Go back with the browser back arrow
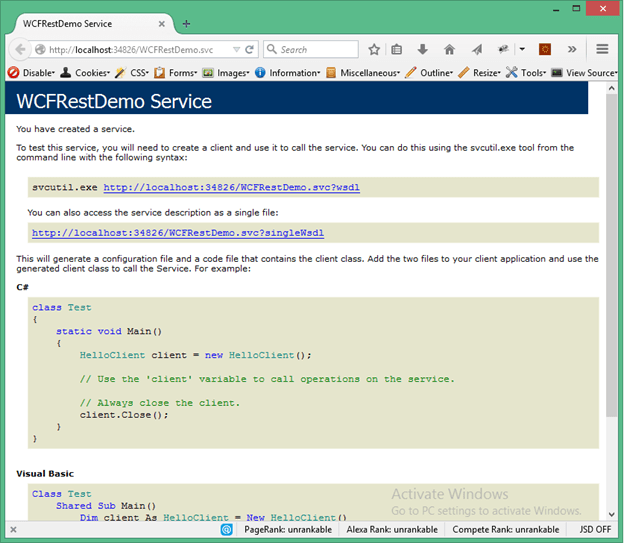Viewport: 624px width, 543px height. tap(20, 49)
